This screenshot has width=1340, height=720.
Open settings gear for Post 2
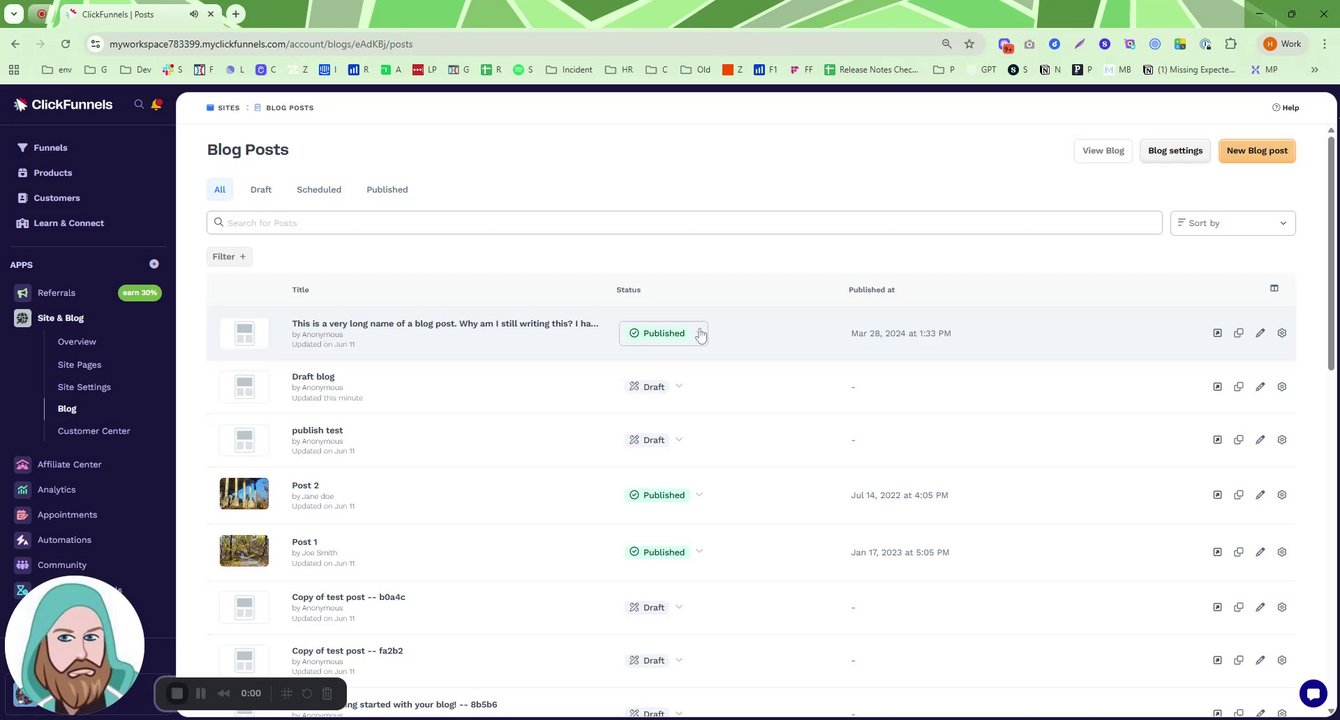[x=1282, y=495]
